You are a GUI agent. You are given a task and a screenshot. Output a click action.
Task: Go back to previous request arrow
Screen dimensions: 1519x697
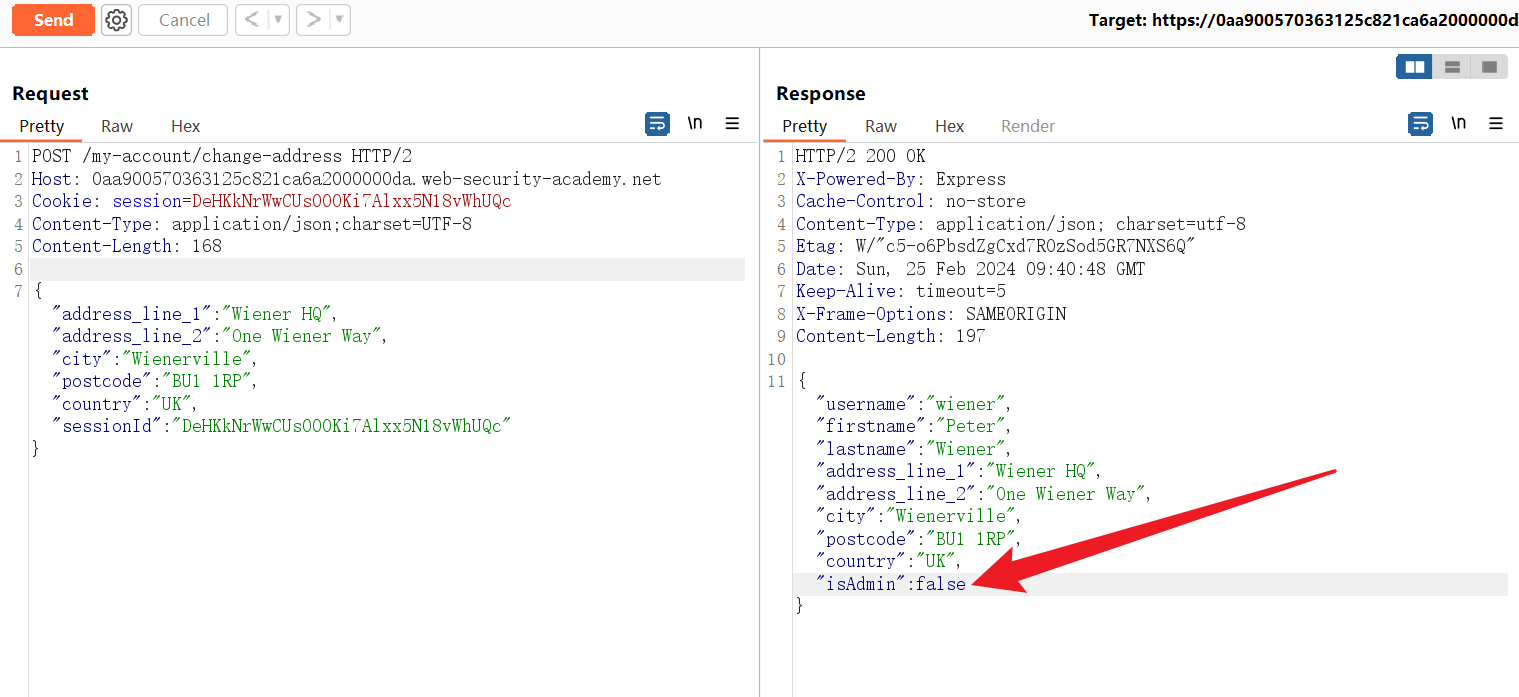(x=252, y=20)
